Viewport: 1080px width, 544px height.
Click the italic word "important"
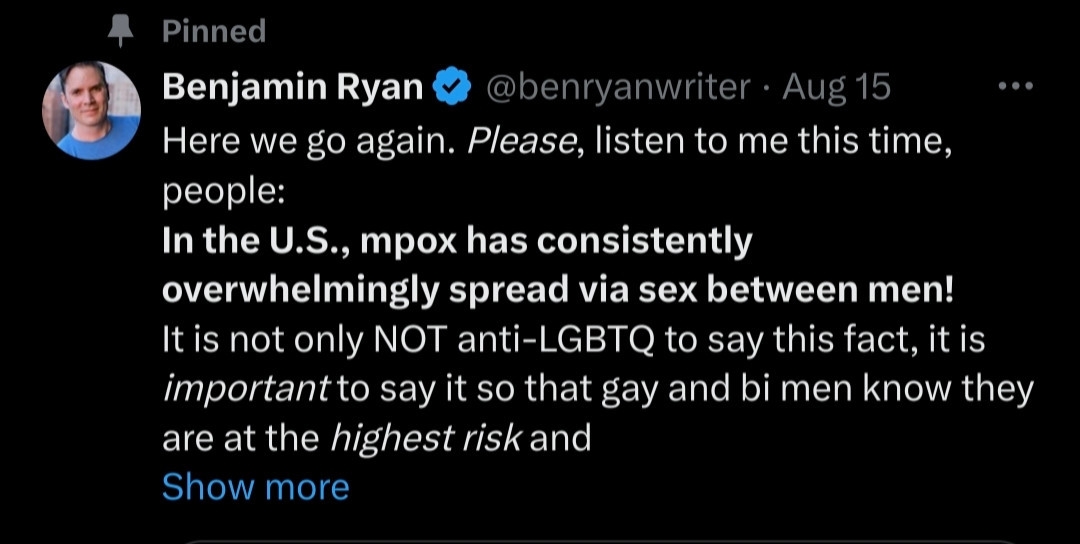pos(246,389)
